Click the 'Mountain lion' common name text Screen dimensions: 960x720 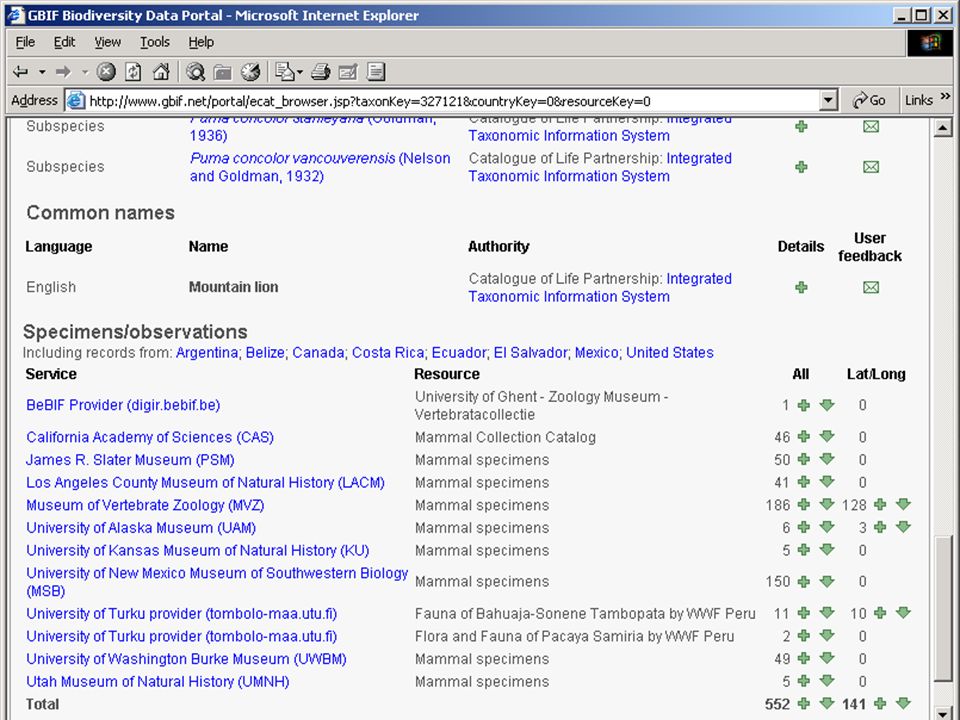click(x=233, y=287)
